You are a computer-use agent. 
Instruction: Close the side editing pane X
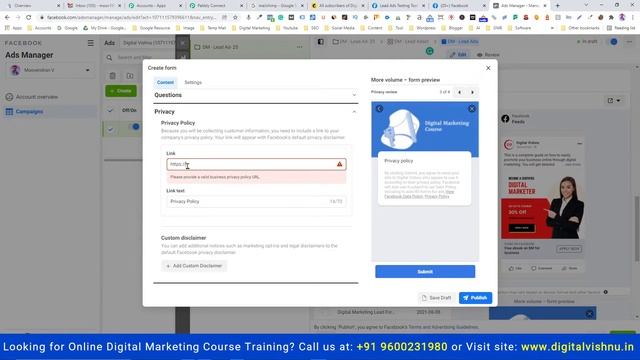183,42
